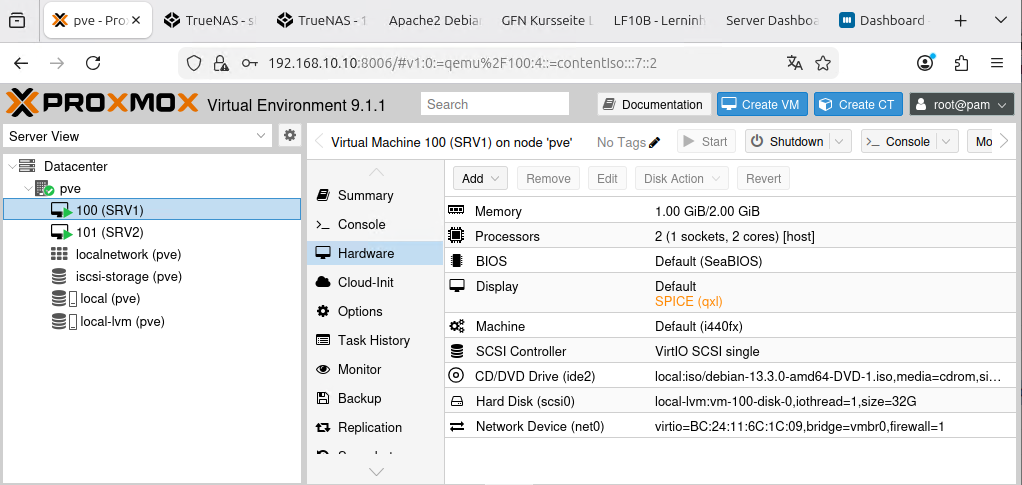Type in the Proxmox Search field

coord(495,104)
